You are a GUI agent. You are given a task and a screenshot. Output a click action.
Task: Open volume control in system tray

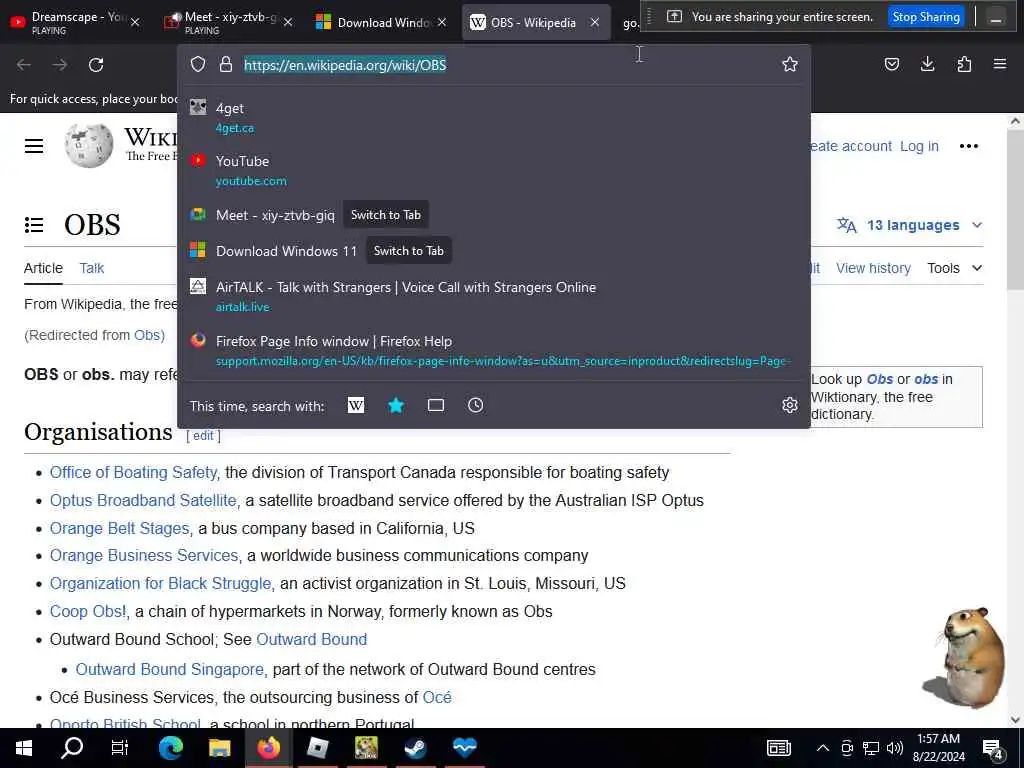tap(895, 748)
